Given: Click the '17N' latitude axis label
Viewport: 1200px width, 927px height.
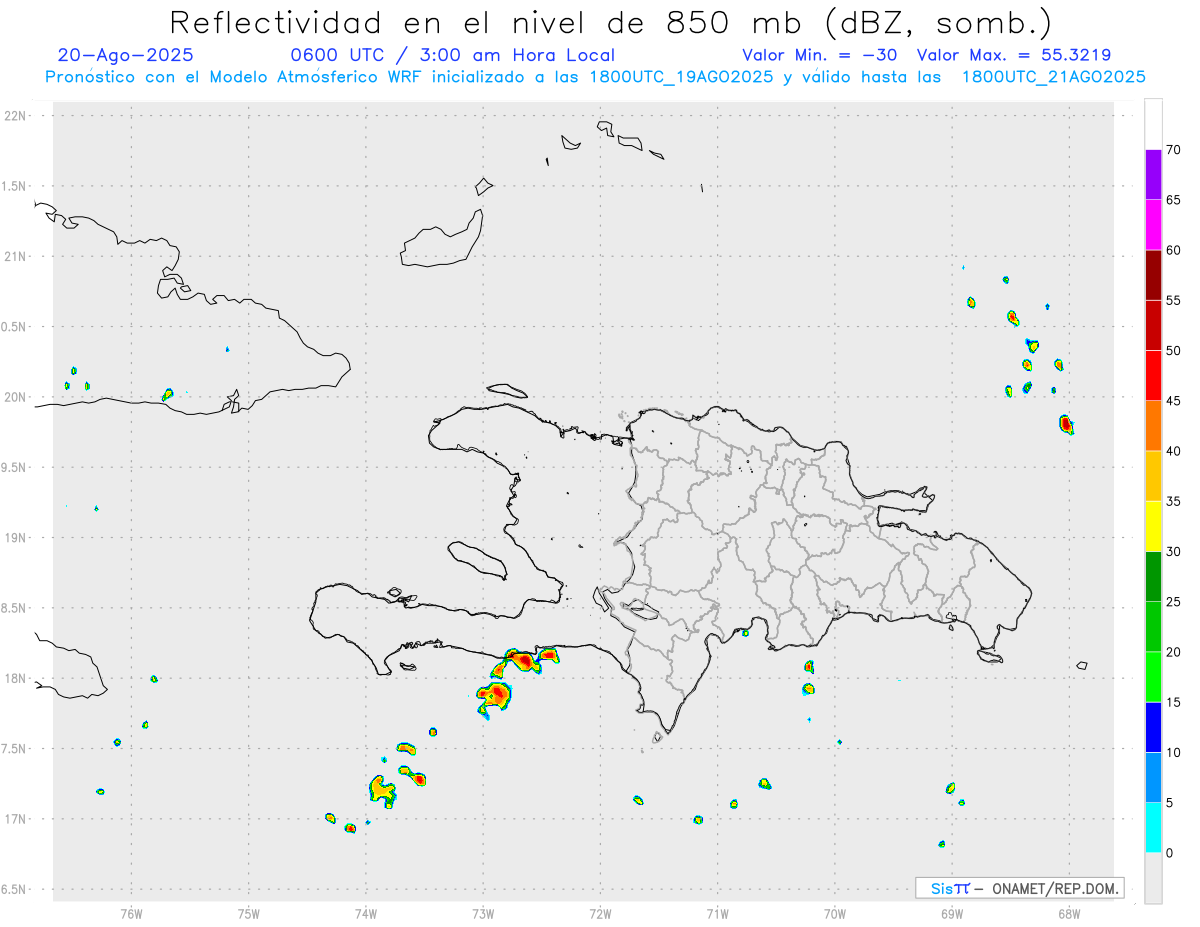Looking at the screenshot, I should (17, 819).
